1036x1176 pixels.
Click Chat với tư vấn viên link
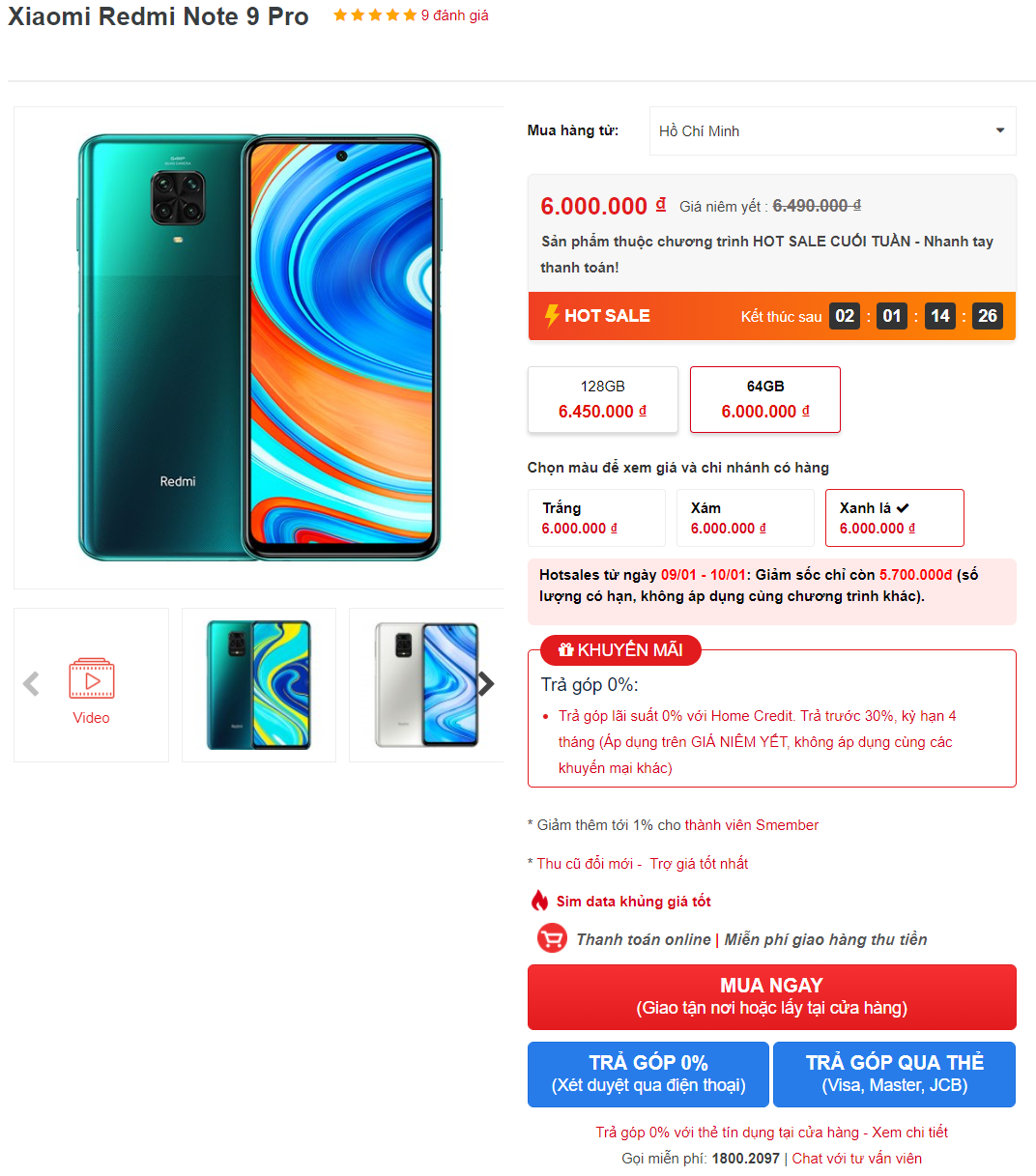pyautogui.click(x=857, y=1159)
